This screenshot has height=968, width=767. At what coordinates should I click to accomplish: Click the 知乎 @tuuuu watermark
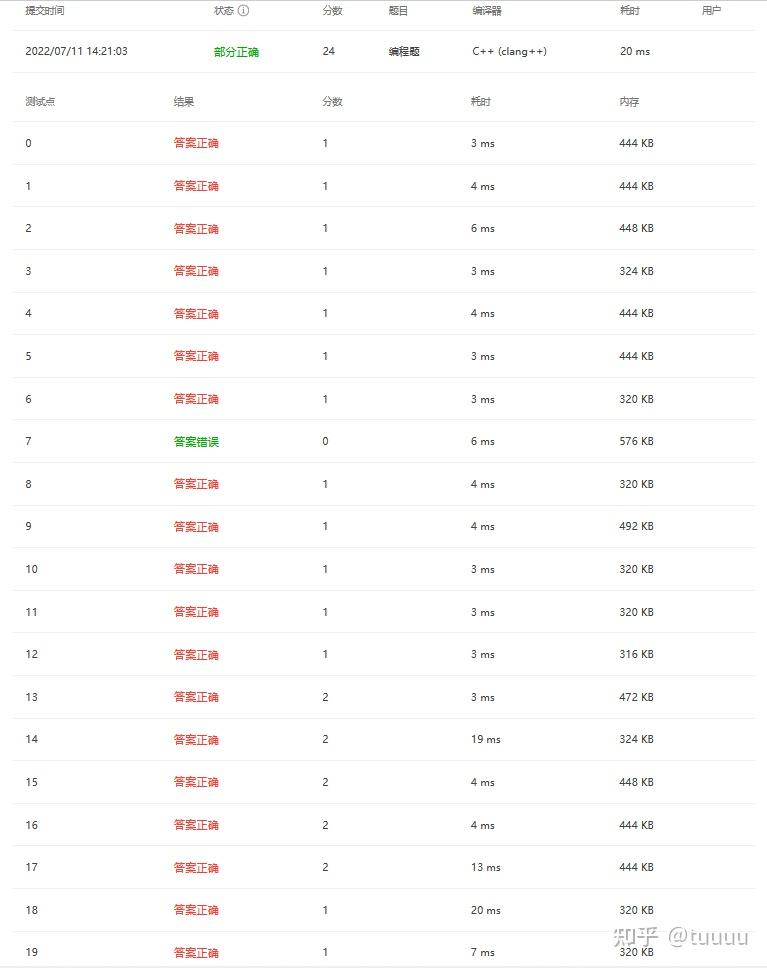click(681, 937)
